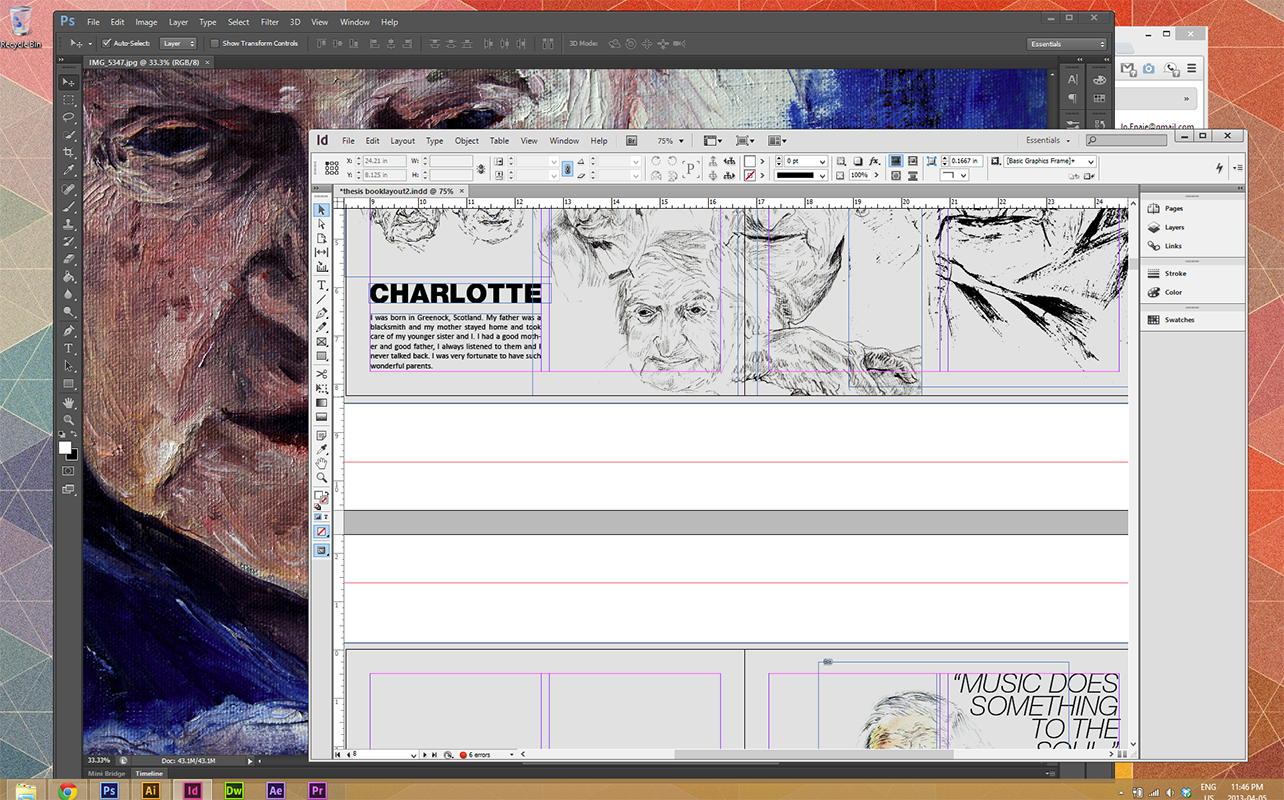Open the InDesign Stroke panel
1284x800 pixels.
1175,273
